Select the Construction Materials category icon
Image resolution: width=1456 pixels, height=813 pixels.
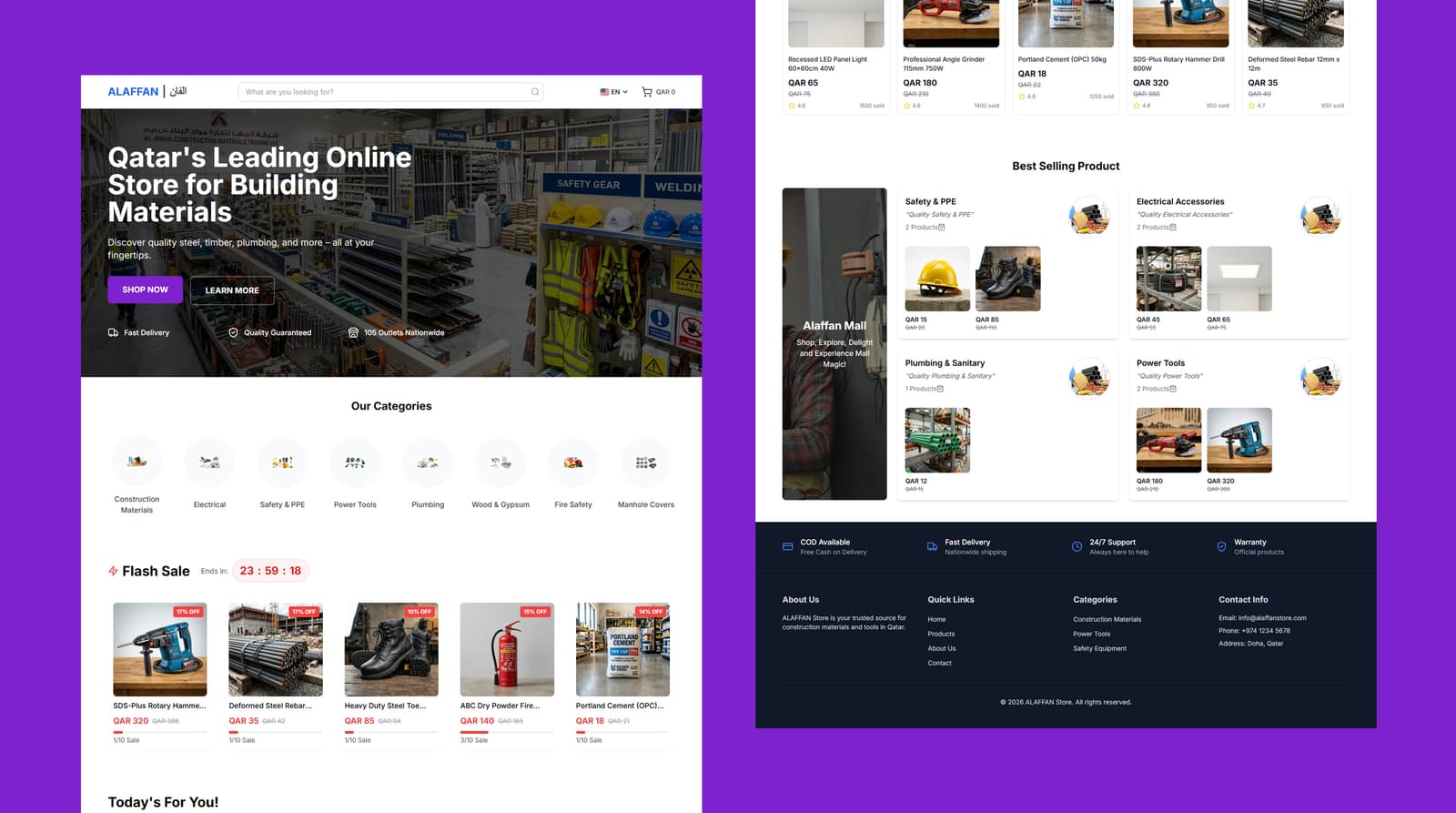click(136, 462)
